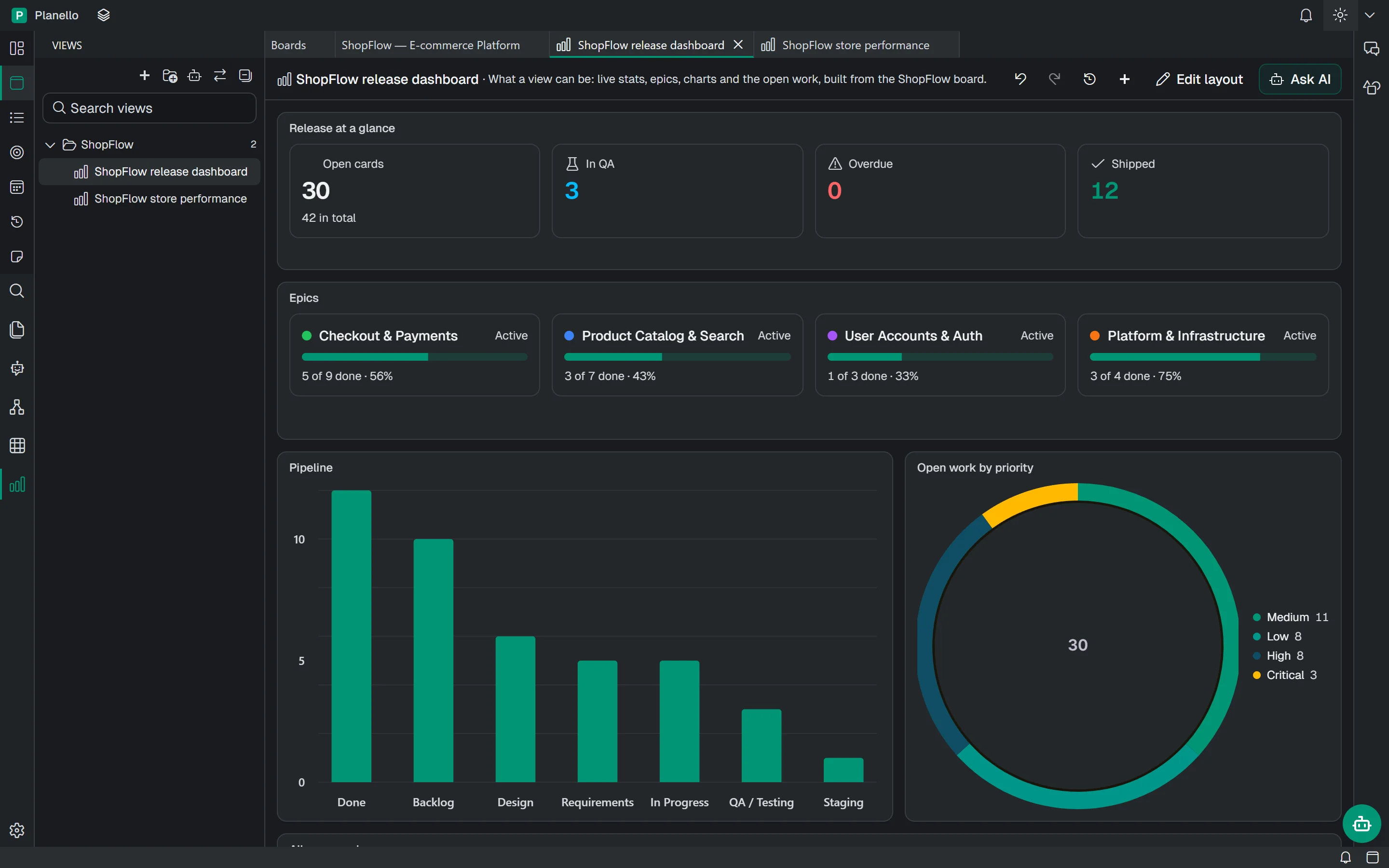Open the notifications bell in the top bar
1389x868 pixels.
[x=1306, y=15]
